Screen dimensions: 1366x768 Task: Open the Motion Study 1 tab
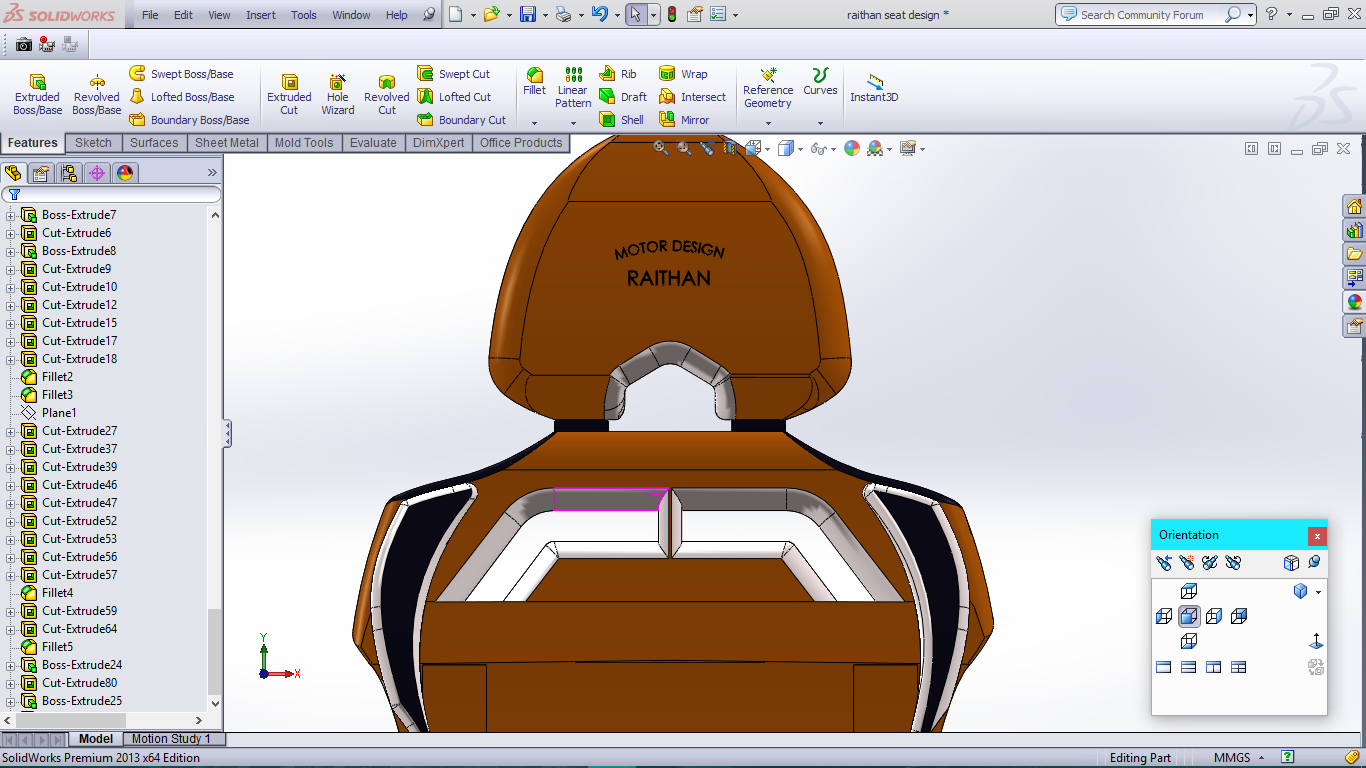[172, 739]
